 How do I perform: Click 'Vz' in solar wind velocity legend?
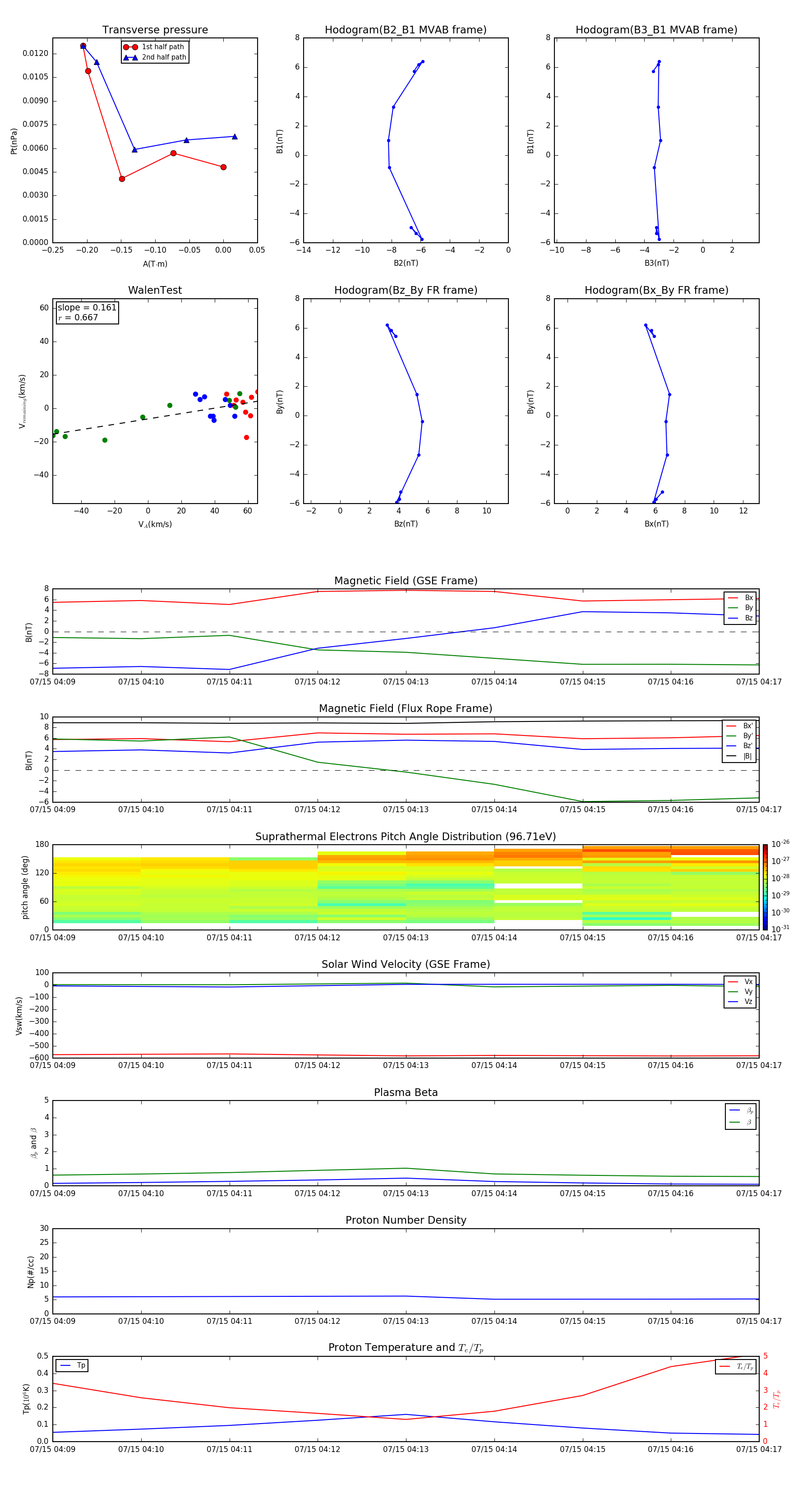click(740, 1002)
